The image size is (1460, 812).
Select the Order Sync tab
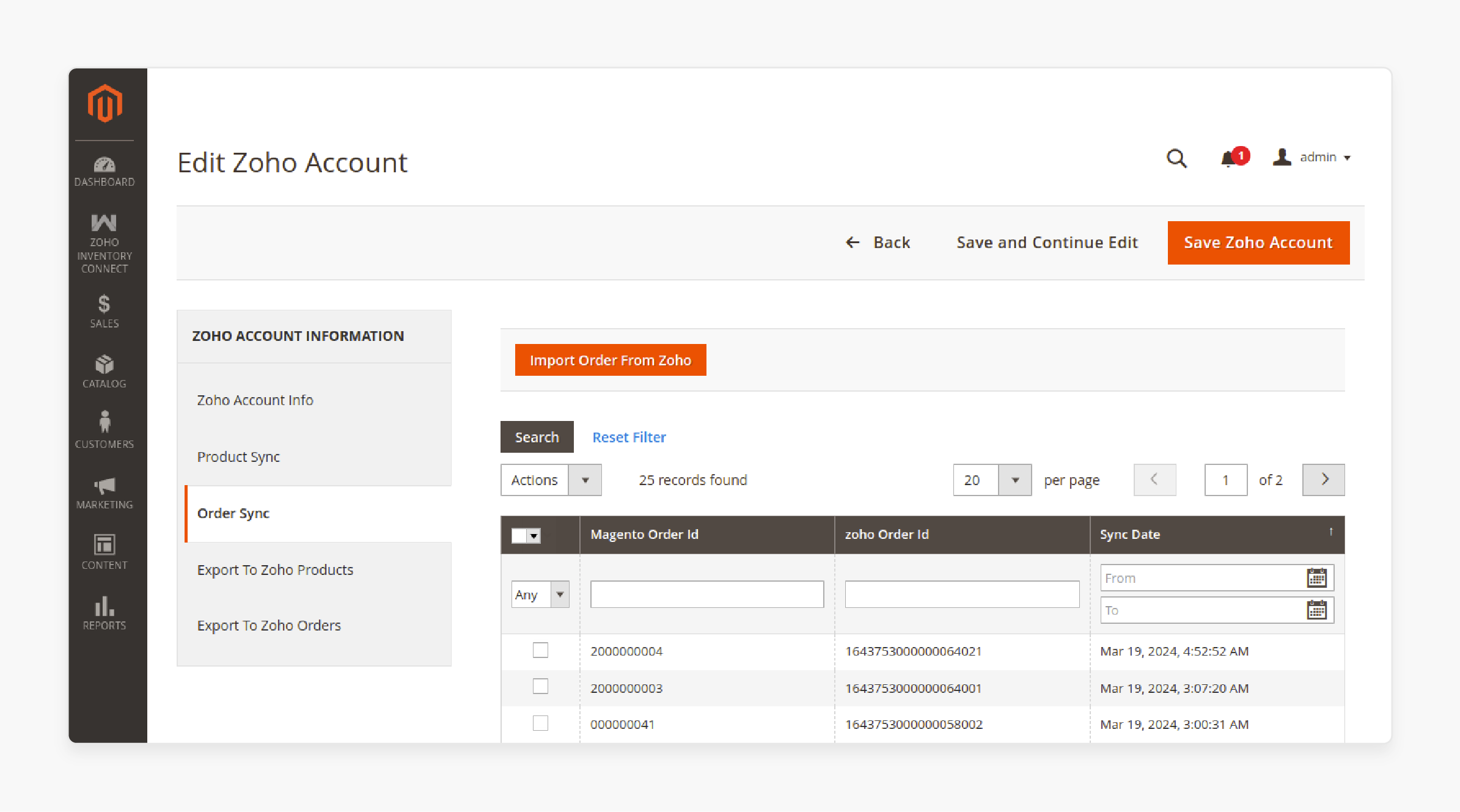pyautogui.click(x=233, y=513)
